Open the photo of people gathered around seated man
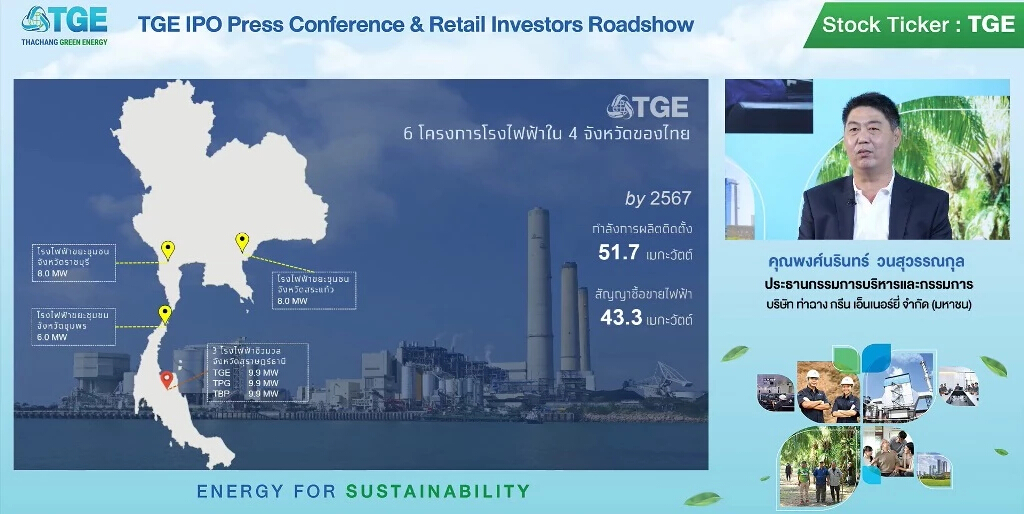The height and width of the screenshot is (514, 1024). (x=888, y=454)
